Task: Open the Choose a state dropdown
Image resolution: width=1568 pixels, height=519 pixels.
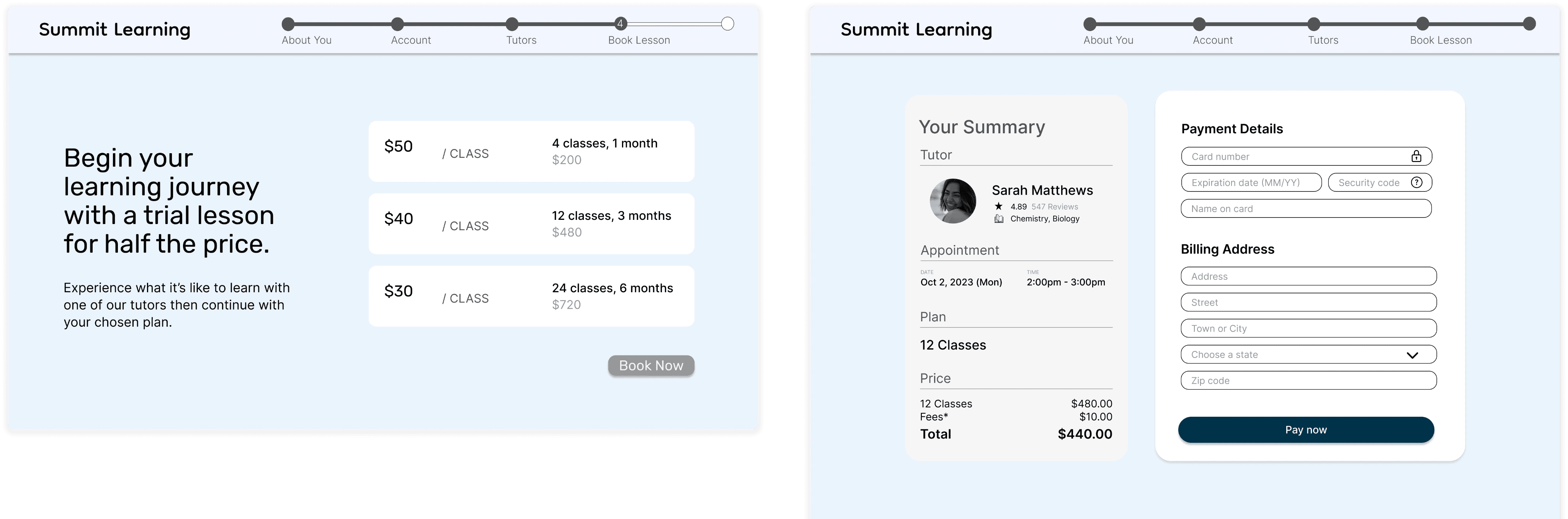Action: click(x=1309, y=355)
